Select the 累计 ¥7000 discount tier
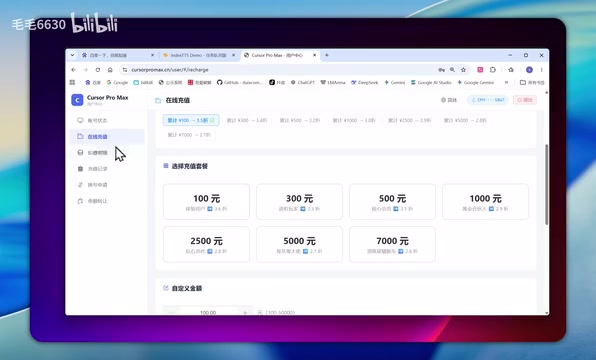This screenshot has width=596, height=360. click(x=189, y=135)
